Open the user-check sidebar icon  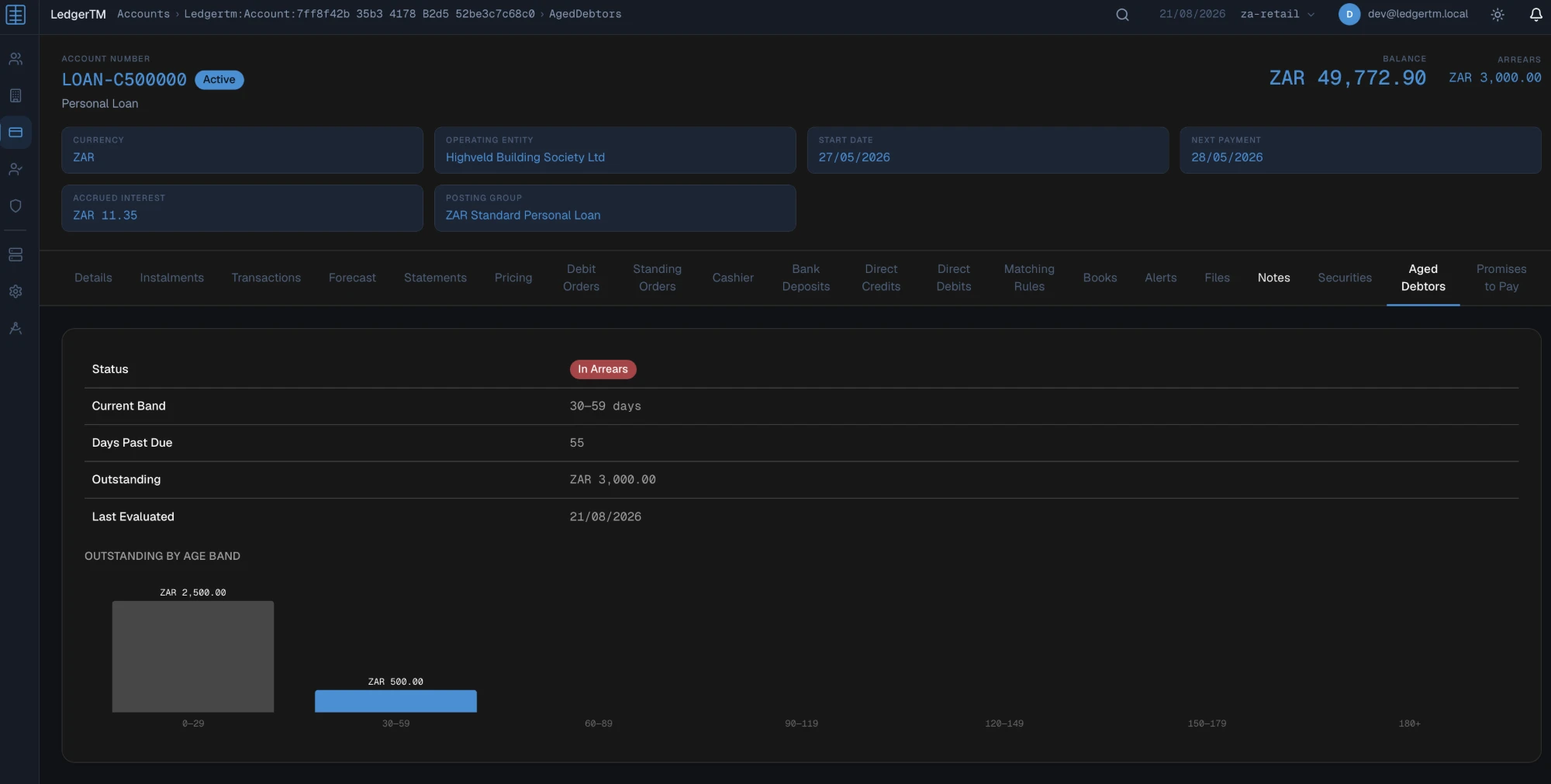(16, 169)
